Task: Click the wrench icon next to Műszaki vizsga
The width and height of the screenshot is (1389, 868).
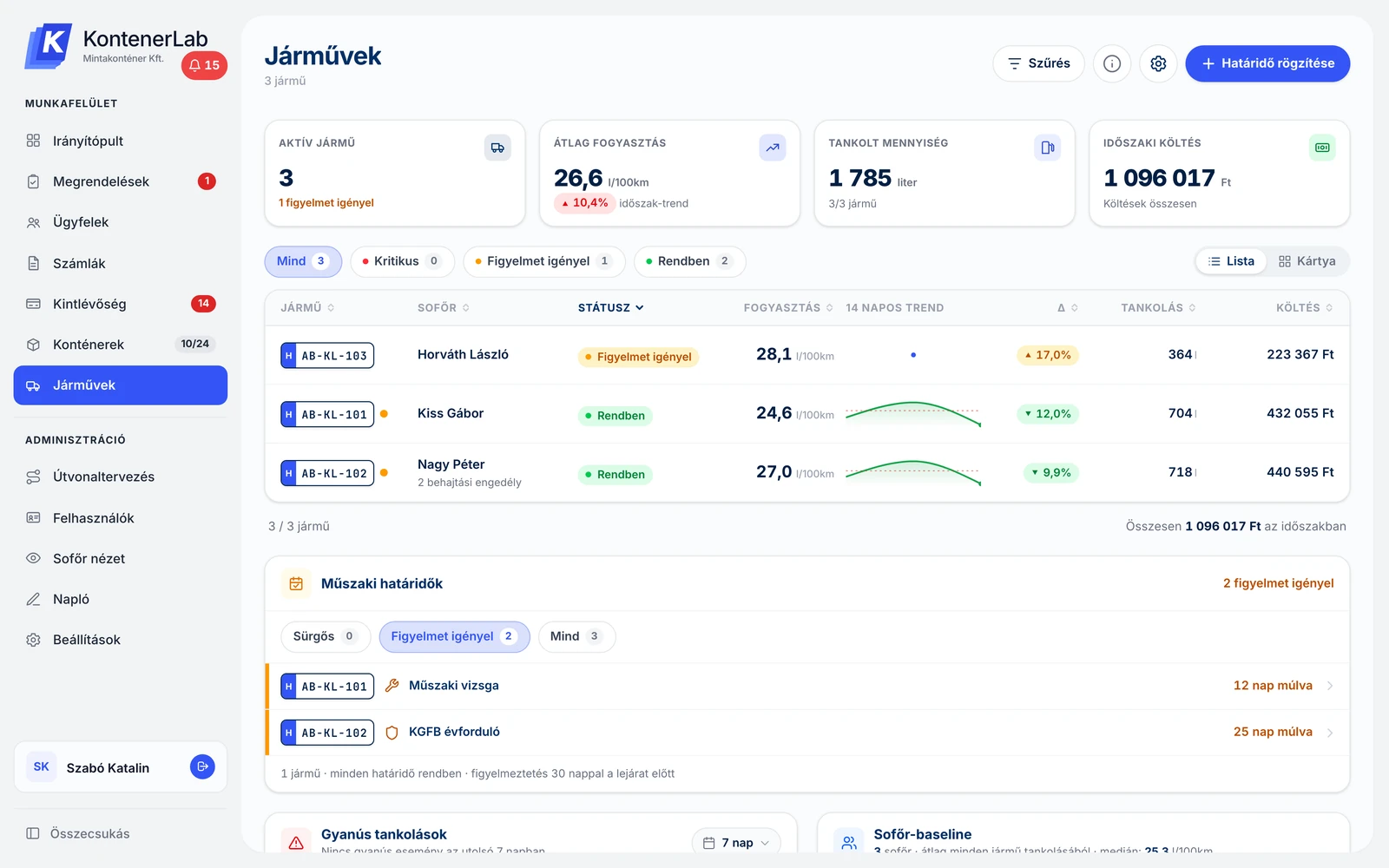Action: [392, 686]
